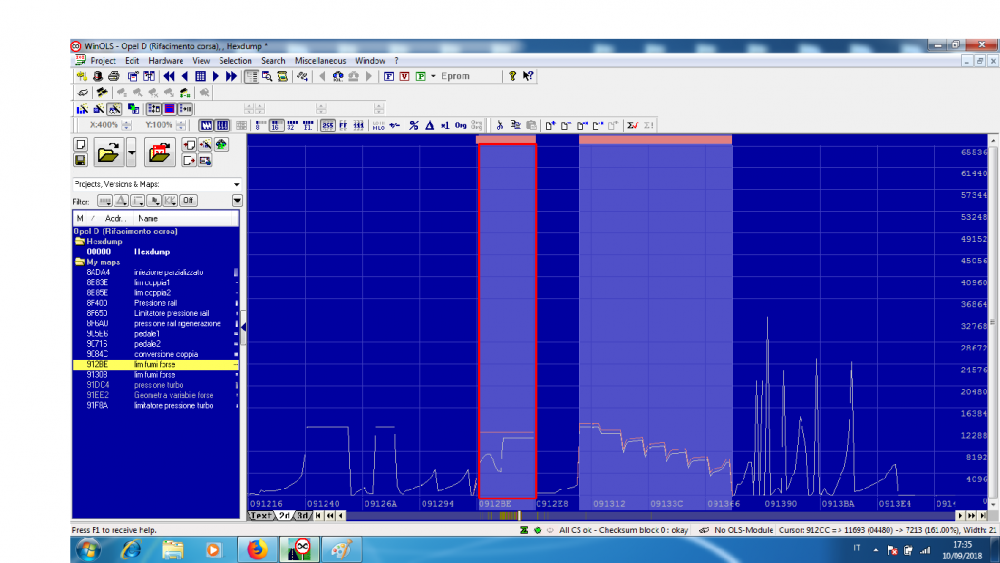Click the scissors cut icon
Screen dimensions: 1000x563
pos(499,126)
